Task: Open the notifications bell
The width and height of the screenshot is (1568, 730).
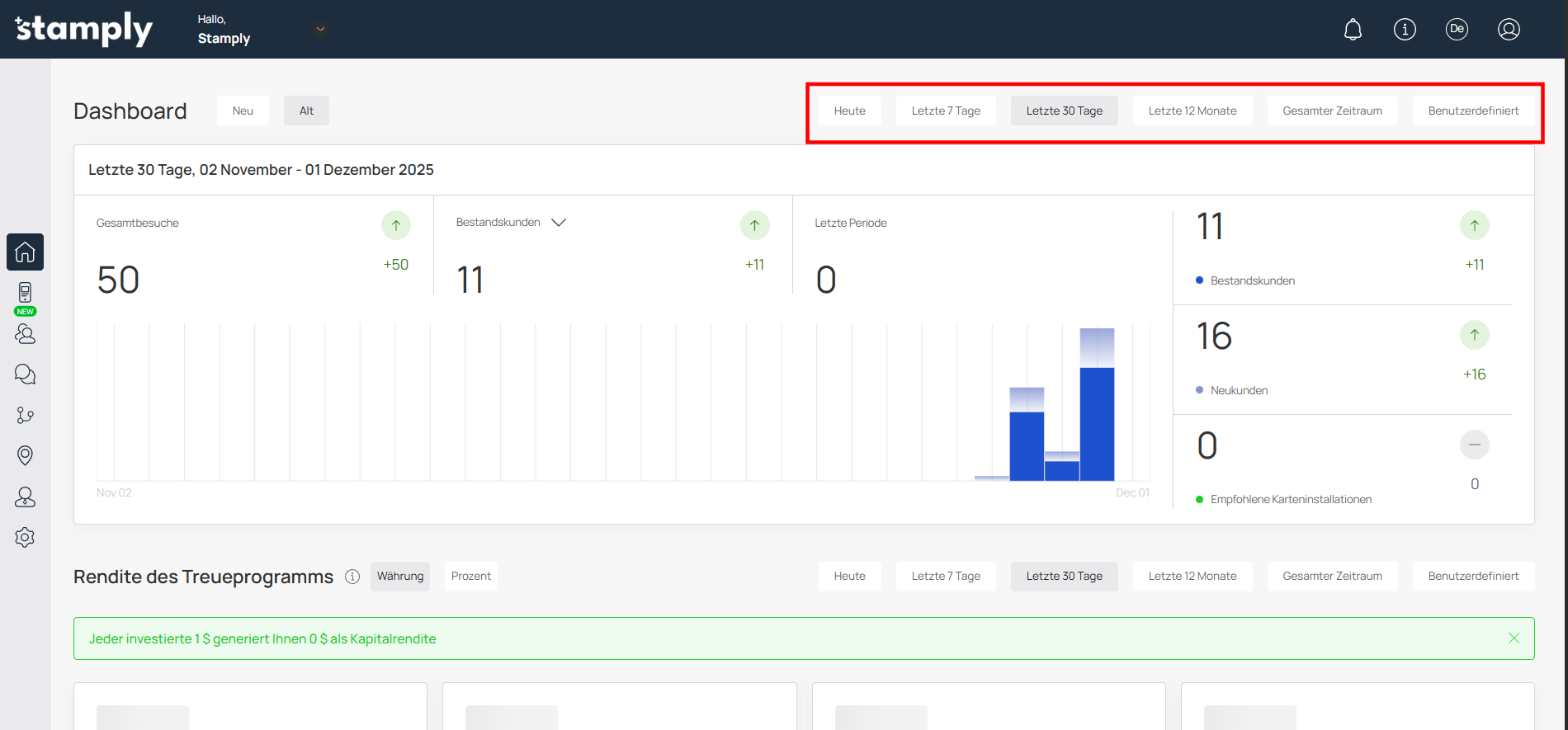Action: [1353, 30]
